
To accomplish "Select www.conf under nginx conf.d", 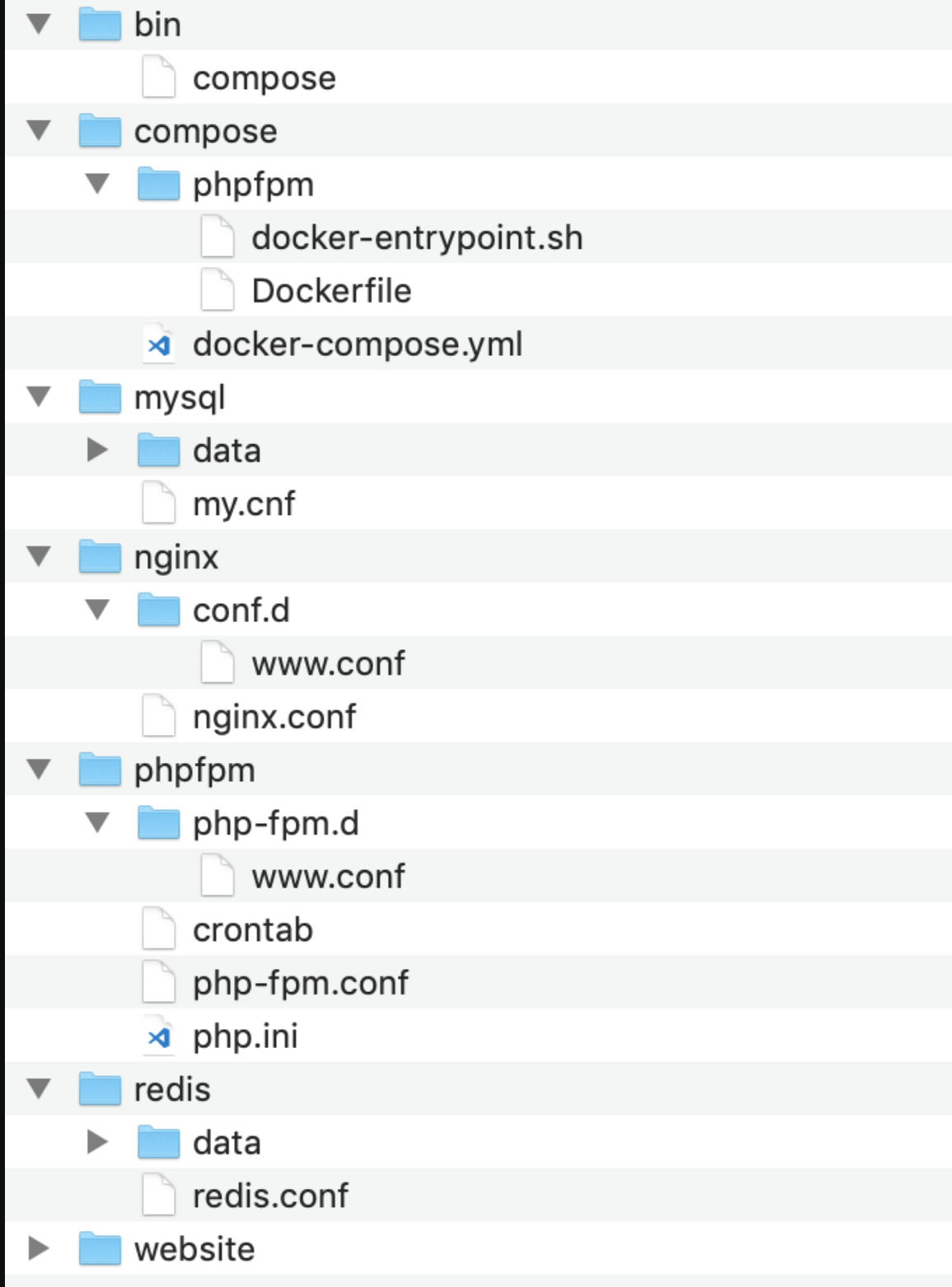I will pyautogui.click(x=328, y=663).
